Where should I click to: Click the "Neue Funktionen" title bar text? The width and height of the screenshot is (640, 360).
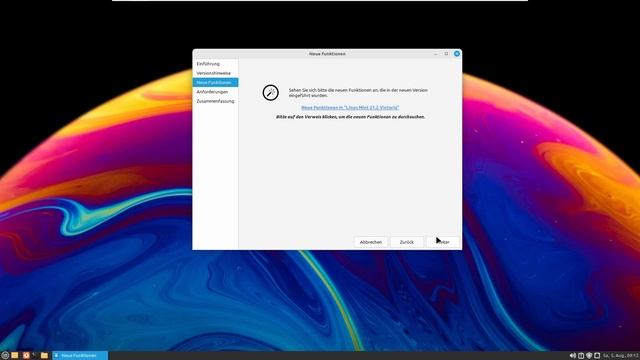click(327, 54)
